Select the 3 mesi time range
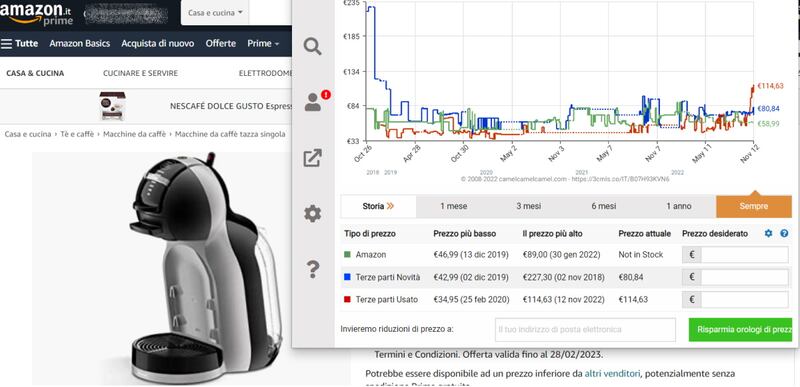 (529, 206)
